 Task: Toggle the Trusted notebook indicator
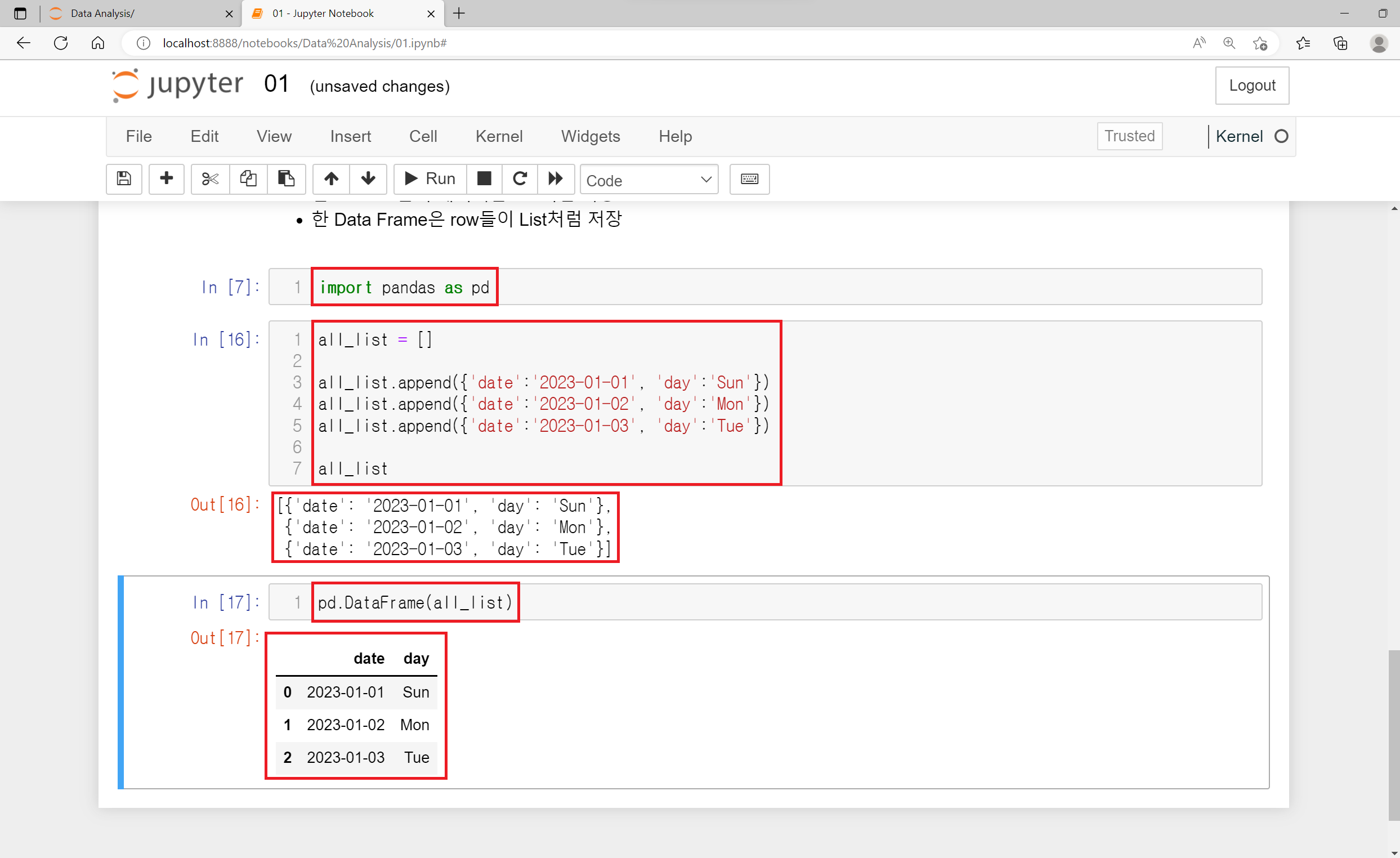[1129, 136]
